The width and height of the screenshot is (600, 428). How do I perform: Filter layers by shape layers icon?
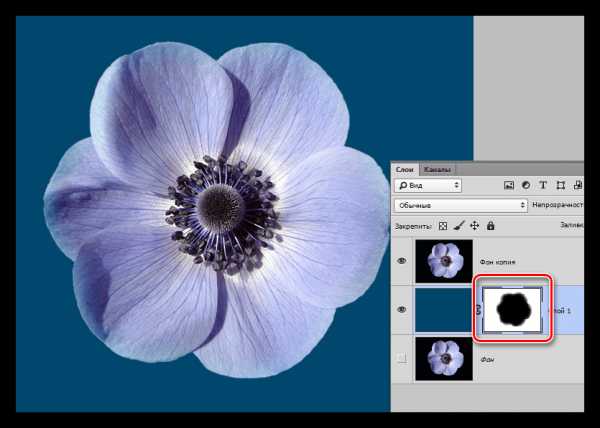[561, 186]
